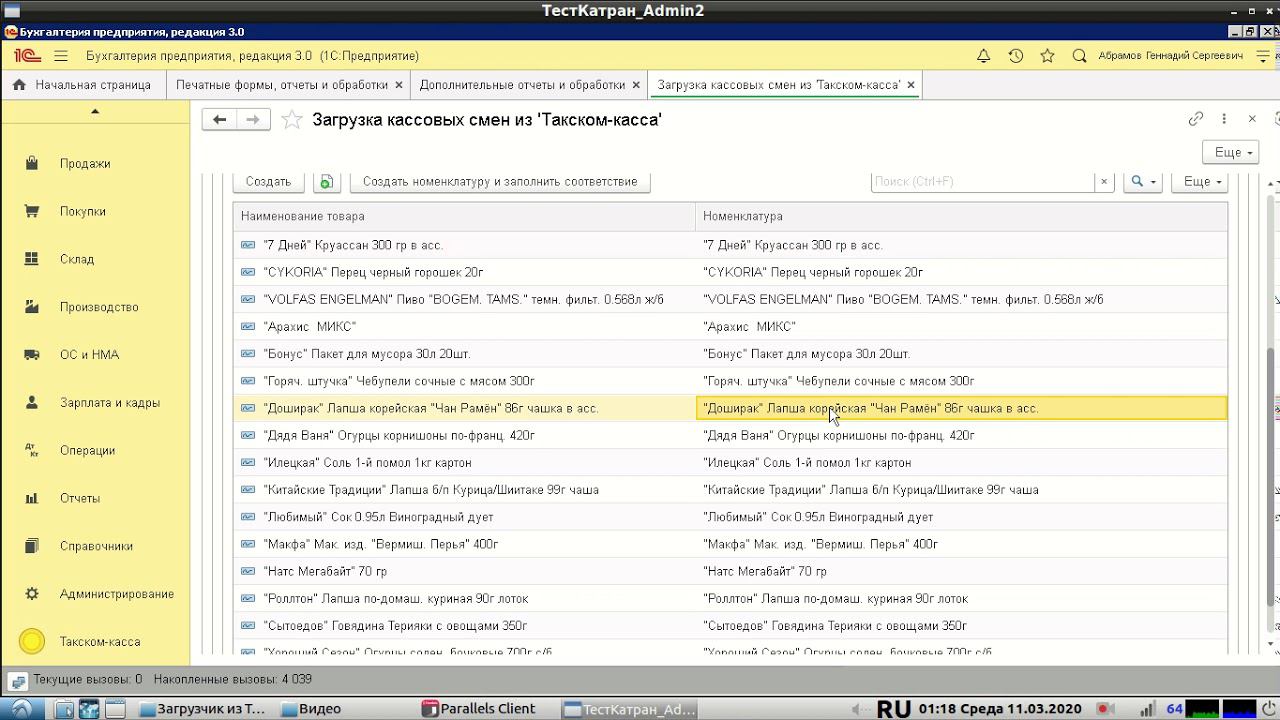Image resolution: width=1280 pixels, height=720 pixels.
Task: Select "Дядя Ваня" Огурцы корнишоны Номенклатура cell
Action: [961, 436]
